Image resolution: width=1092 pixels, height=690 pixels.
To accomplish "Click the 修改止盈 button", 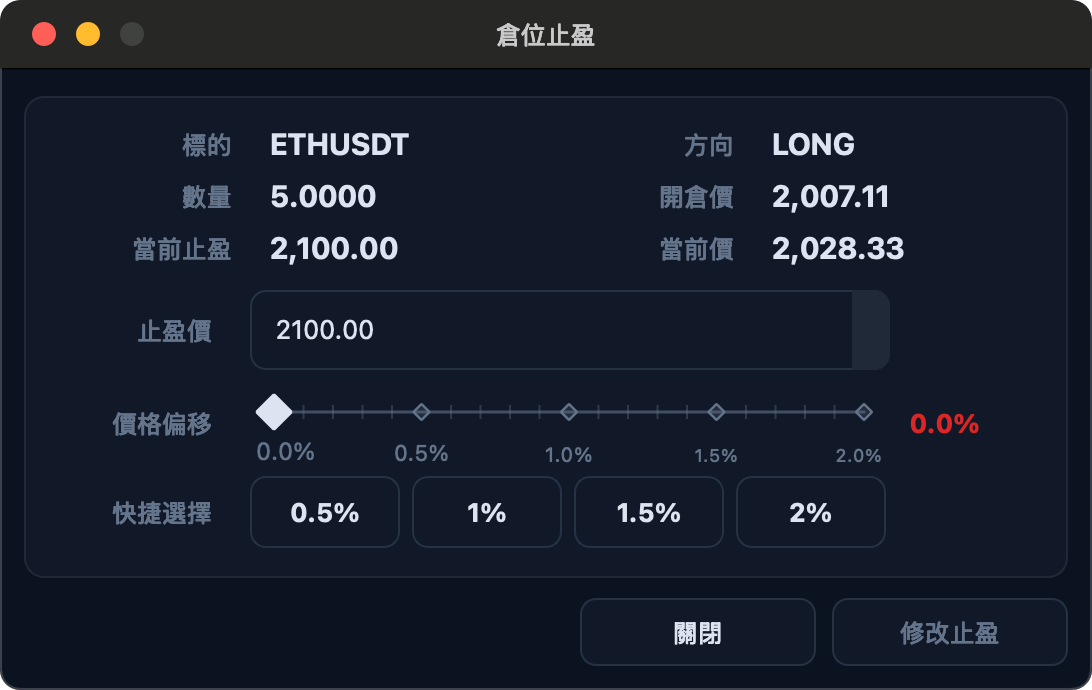I will (x=949, y=632).
